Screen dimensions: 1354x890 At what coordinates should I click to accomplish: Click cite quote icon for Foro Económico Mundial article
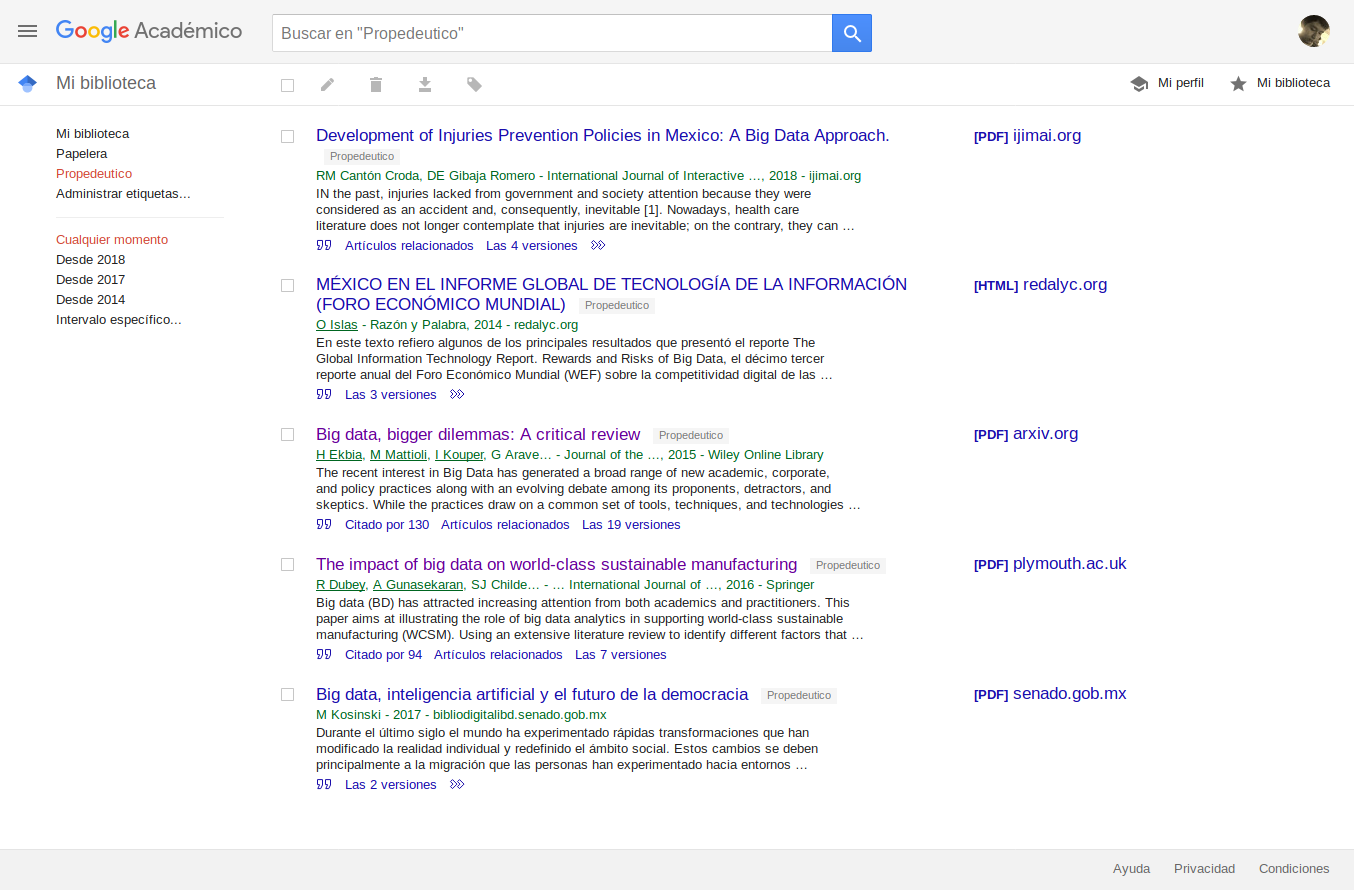[324, 394]
